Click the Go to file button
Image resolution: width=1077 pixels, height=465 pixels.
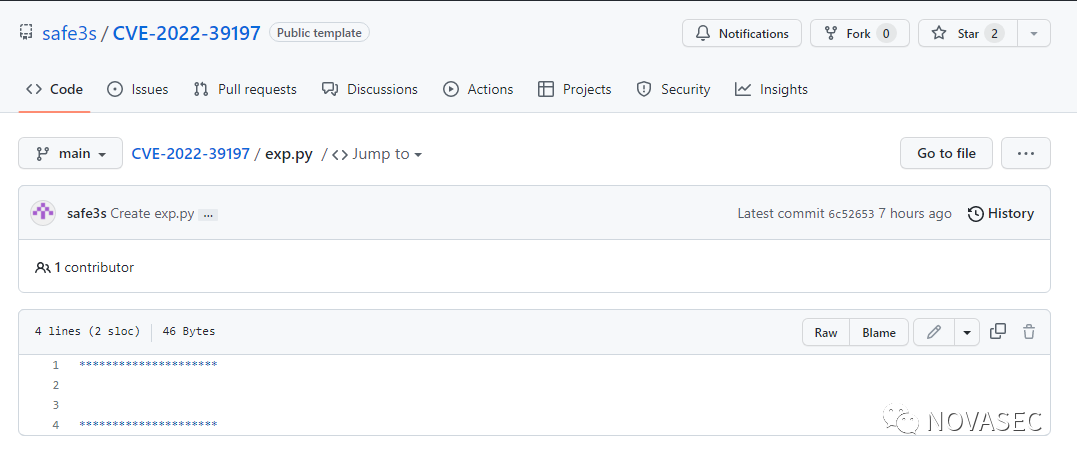click(x=946, y=153)
